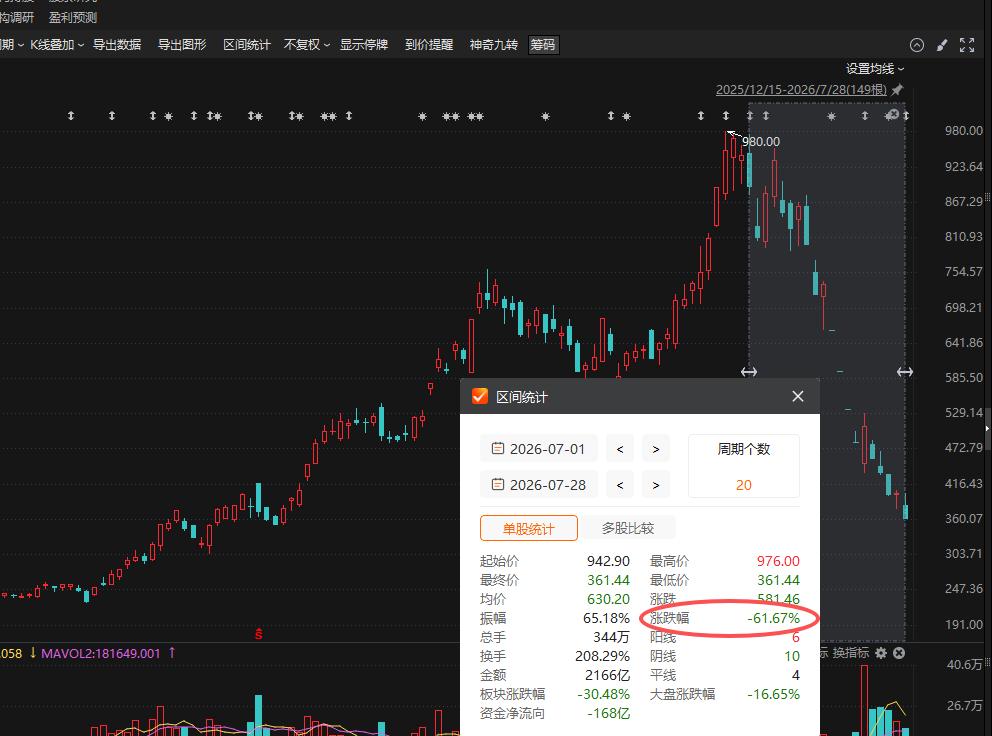Click 板块涨跌幅 value -30.48%
The height and width of the screenshot is (736, 992).
604,694
